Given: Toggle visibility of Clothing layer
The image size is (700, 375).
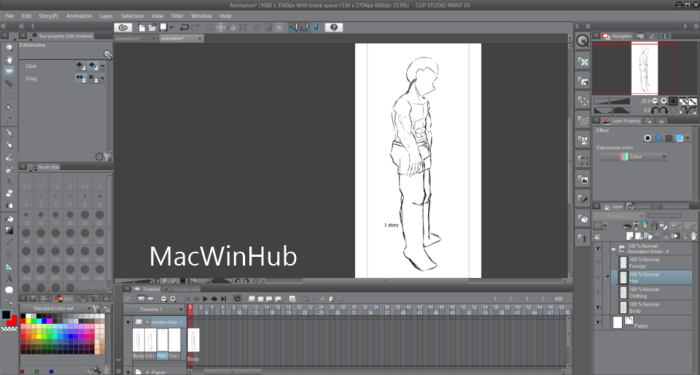Looking at the screenshot, I should 598,292.
